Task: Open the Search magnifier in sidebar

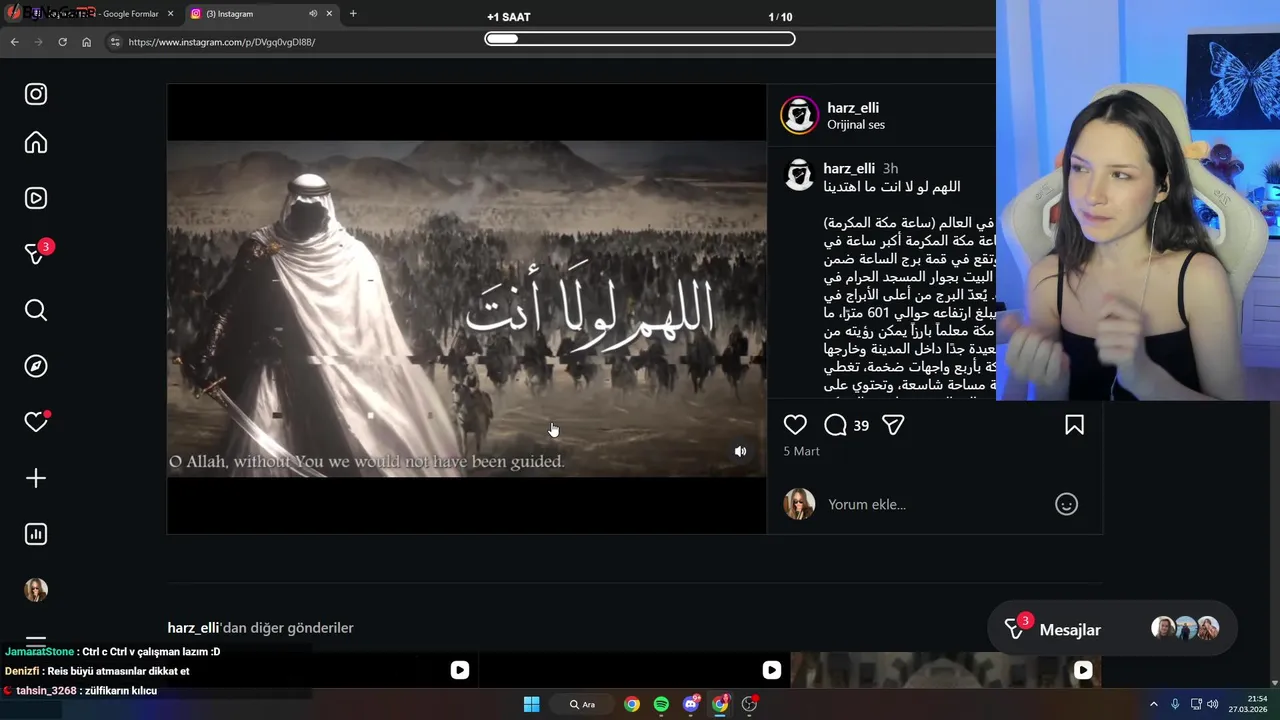Action: pyautogui.click(x=36, y=310)
